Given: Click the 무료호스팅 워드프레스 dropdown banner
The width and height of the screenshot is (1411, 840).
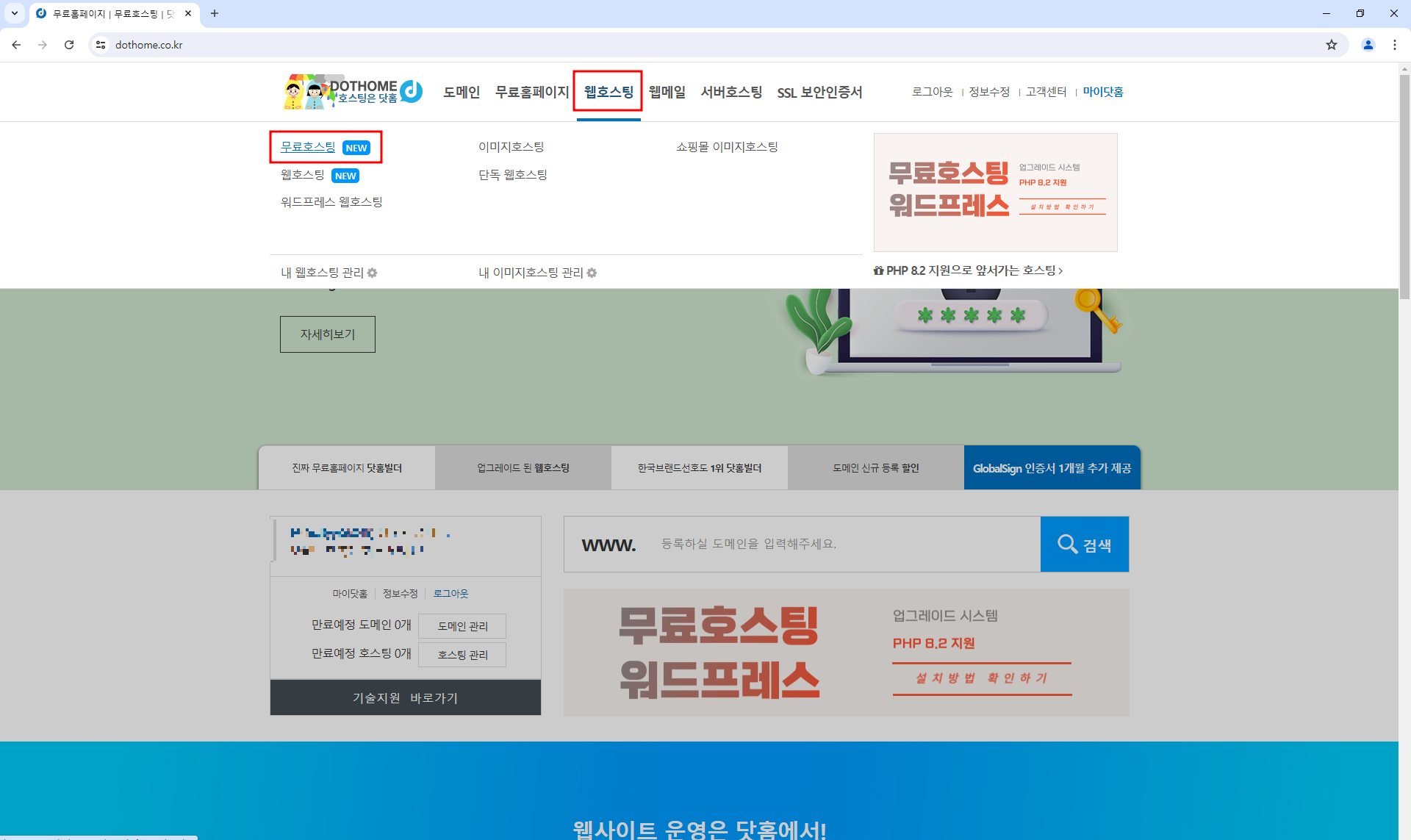Looking at the screenshot, I should [x=996, y=193].
